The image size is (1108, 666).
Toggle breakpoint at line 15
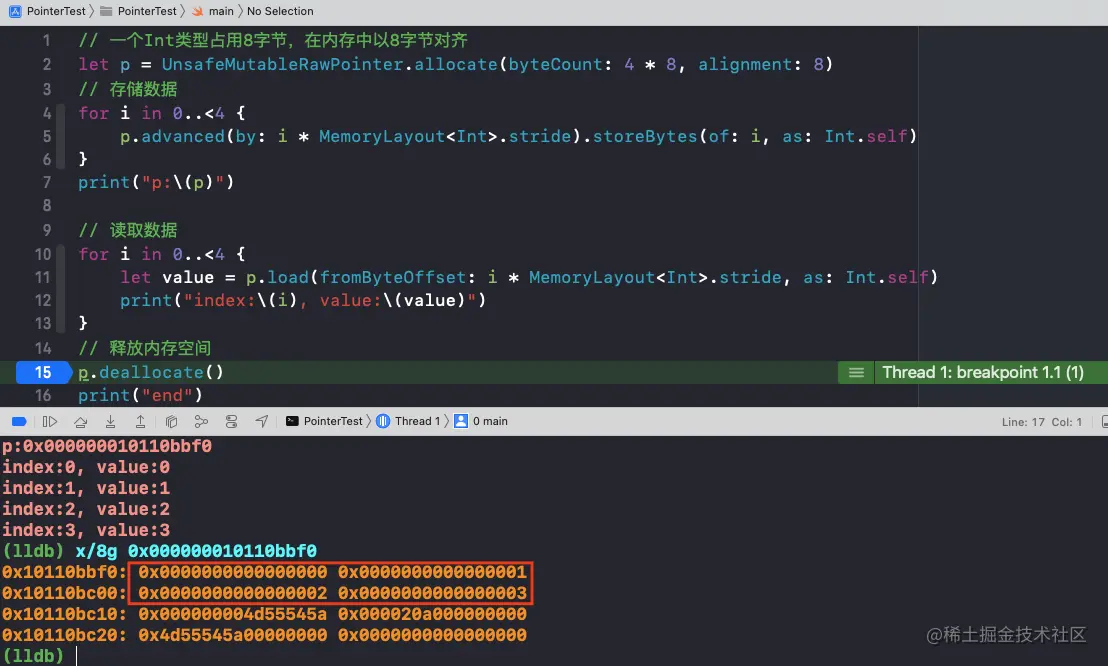coord(44,373)
